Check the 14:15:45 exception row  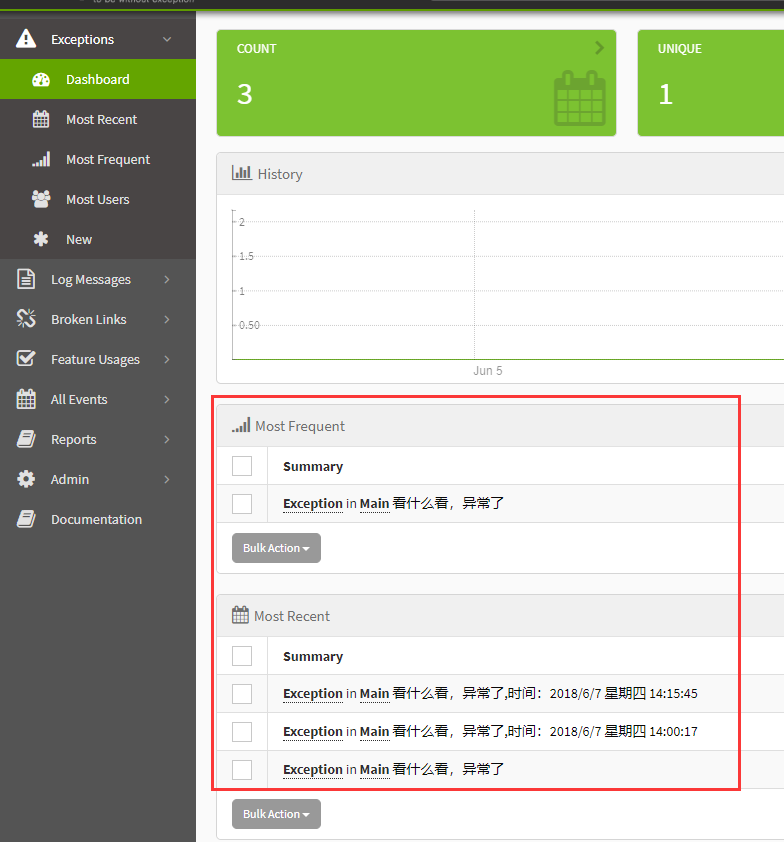(x=242, y=694)
